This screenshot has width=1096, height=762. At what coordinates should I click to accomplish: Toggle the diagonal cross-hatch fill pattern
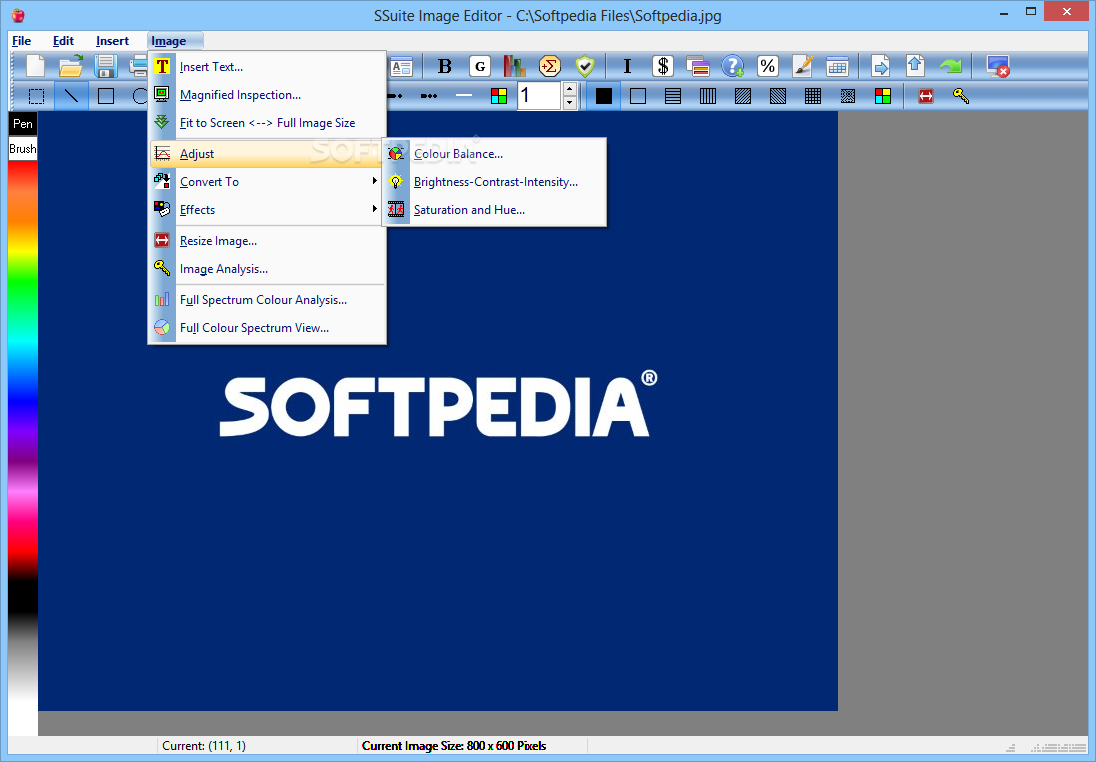pyautogui.click(x=848, y=96)
